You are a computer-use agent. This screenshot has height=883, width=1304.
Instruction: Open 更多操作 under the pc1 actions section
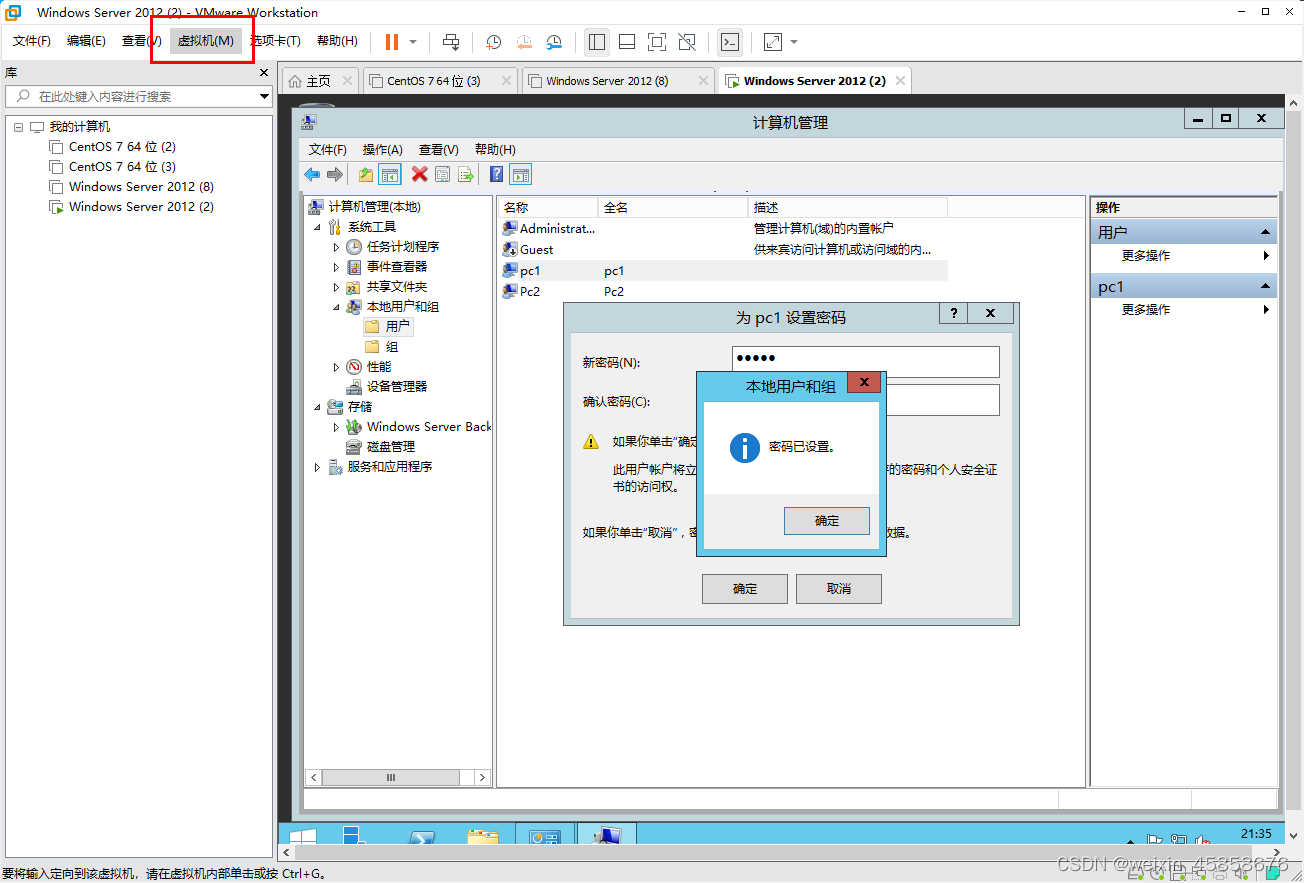coord(1184,310)
